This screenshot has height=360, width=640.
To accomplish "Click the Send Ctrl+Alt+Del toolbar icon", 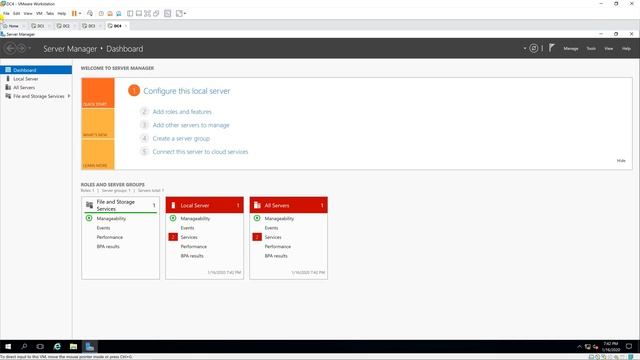I will click(x=90, y=13).
